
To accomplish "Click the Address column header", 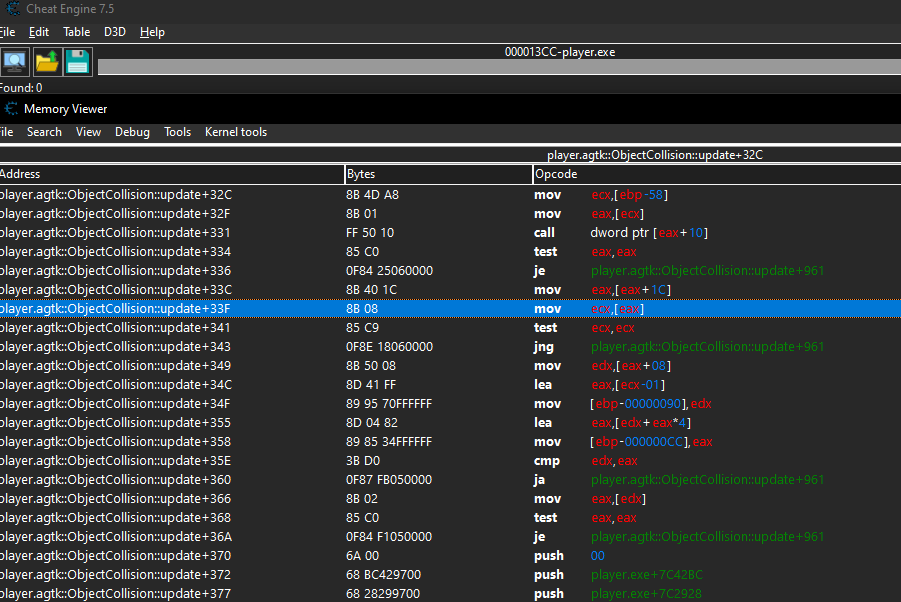I will 170,174.
